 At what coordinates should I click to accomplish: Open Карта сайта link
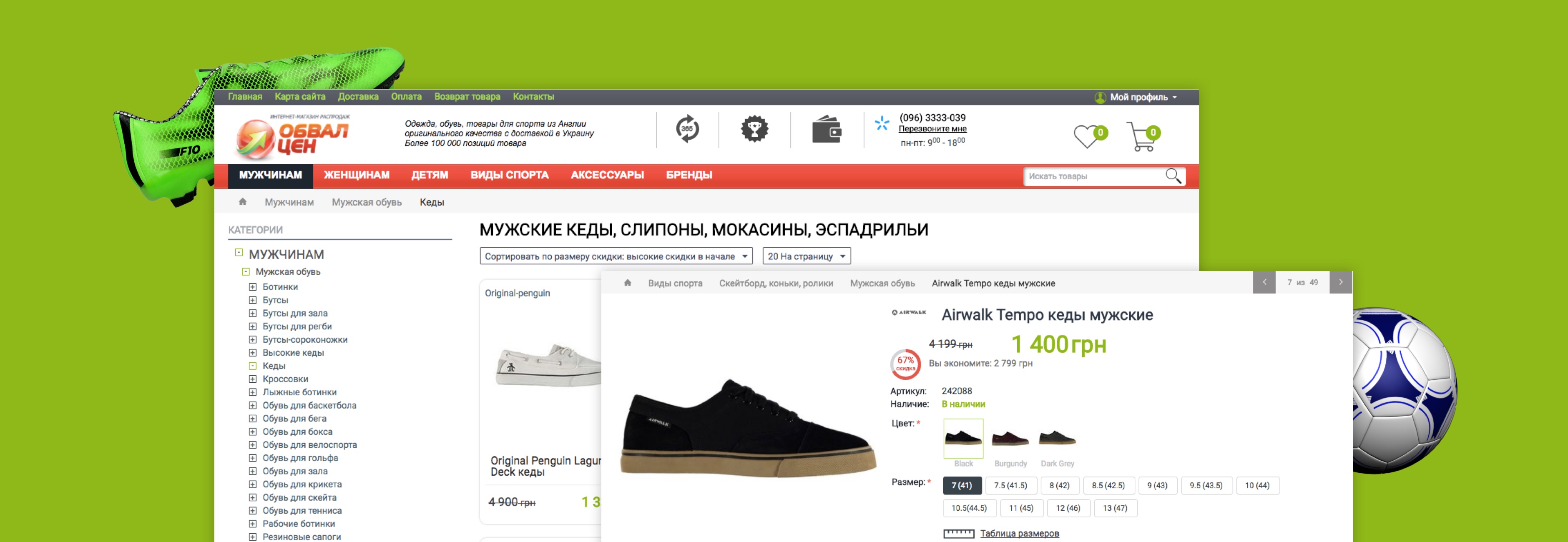coord(299,97)
